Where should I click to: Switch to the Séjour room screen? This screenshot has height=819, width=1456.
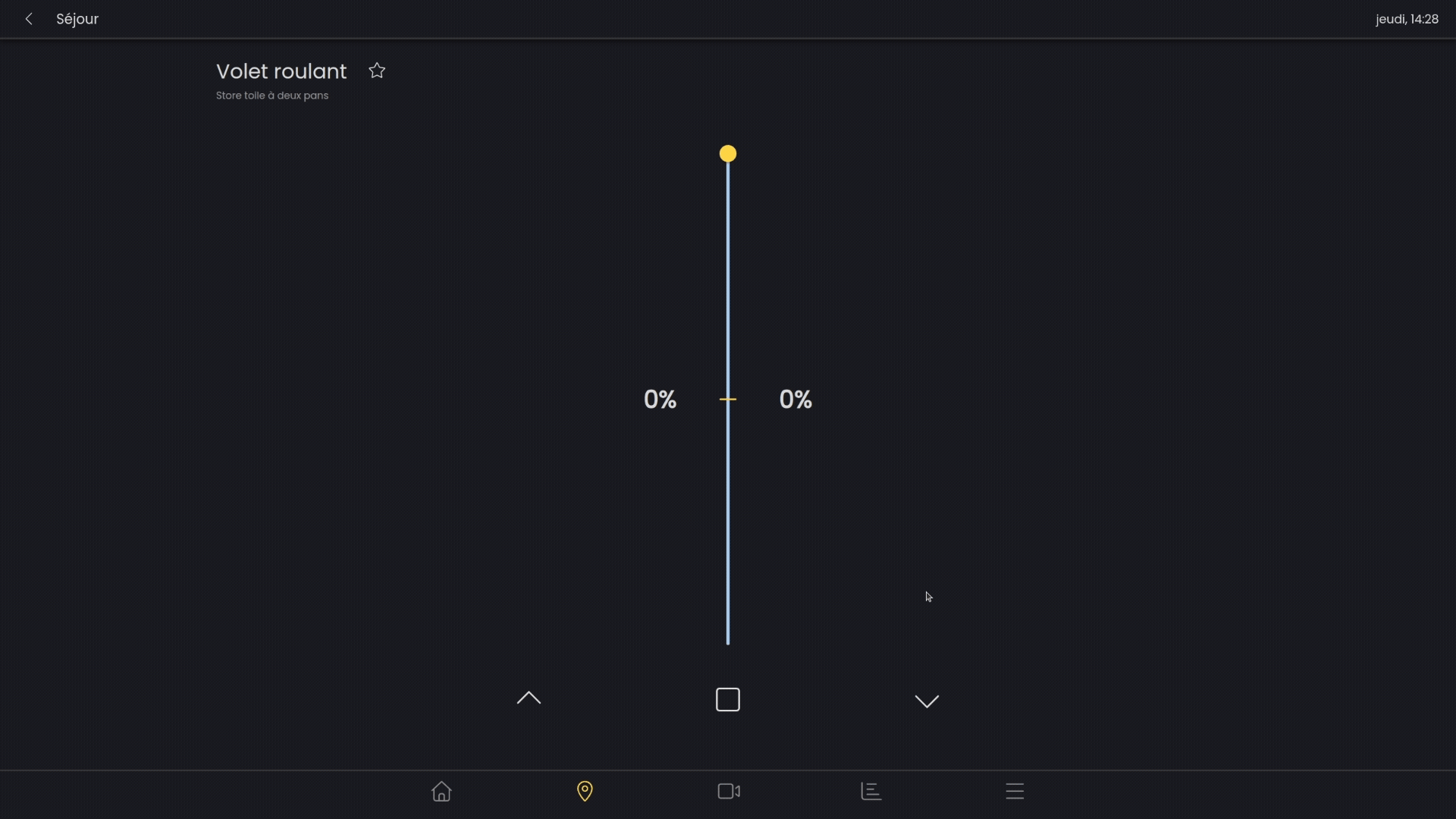(x=77, y=19)
